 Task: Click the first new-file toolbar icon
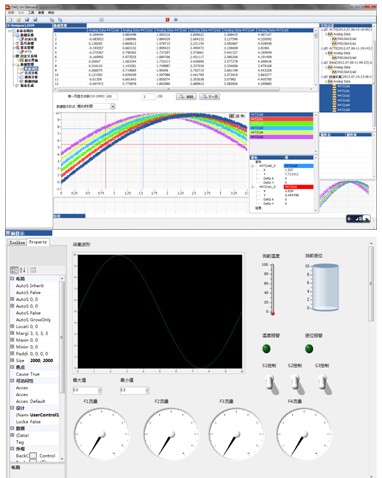10,20
